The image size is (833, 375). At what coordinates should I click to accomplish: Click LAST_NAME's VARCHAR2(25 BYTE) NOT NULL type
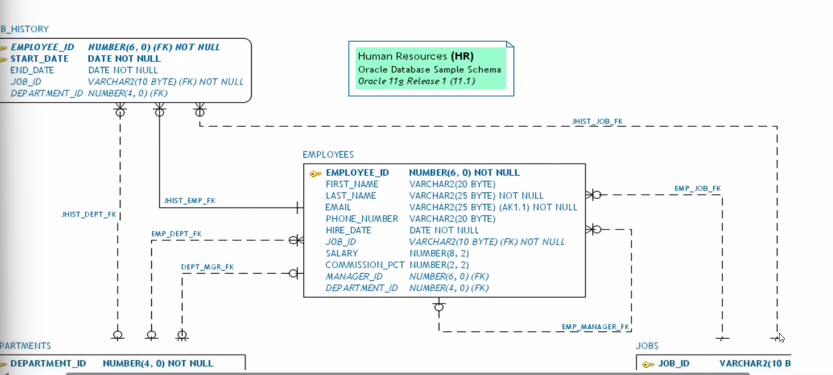[476, 196]
